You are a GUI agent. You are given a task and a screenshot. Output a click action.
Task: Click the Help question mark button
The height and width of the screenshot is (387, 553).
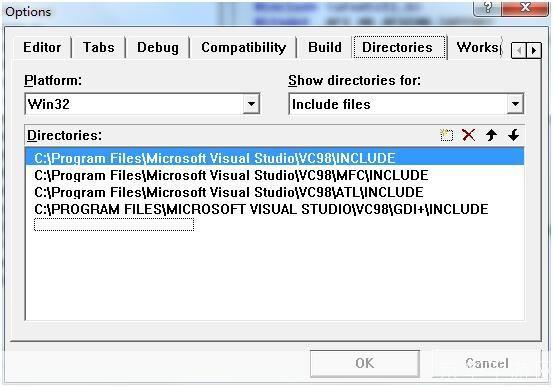pos(488,8)
